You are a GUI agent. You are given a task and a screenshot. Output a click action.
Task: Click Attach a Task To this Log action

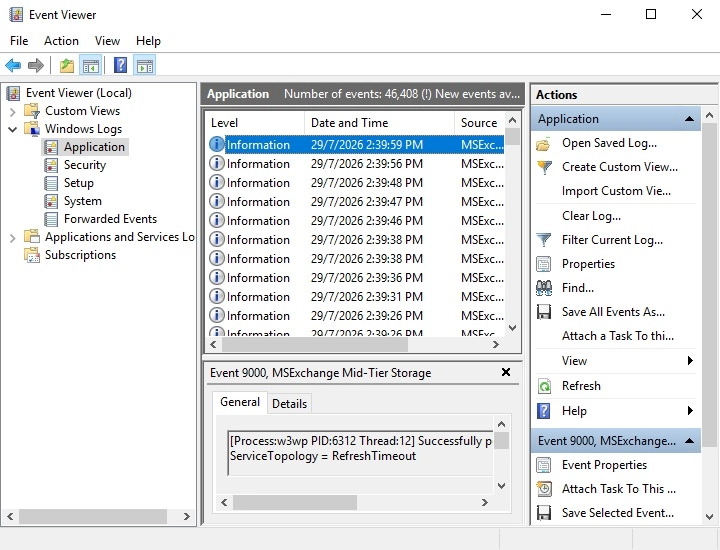coord(618,336)
